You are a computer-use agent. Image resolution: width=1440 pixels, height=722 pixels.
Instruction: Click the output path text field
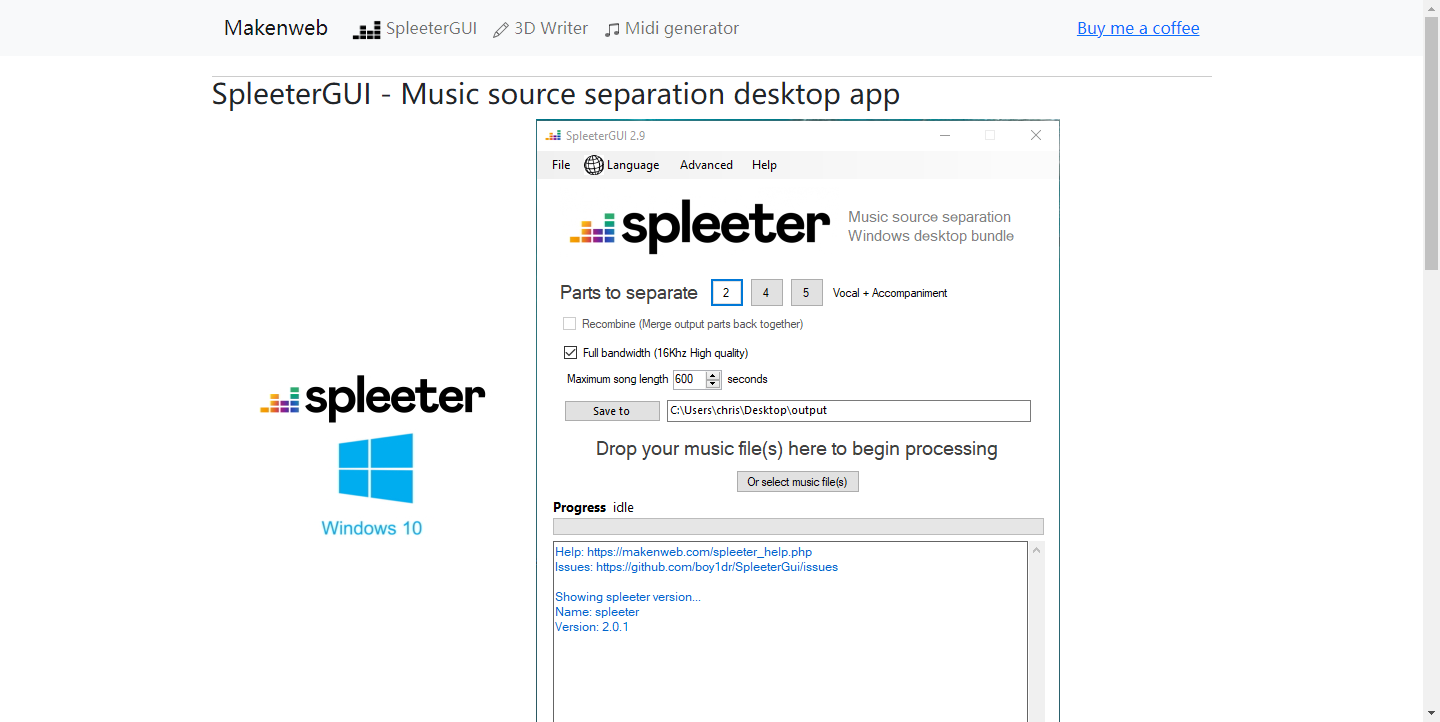pos(849,411)
